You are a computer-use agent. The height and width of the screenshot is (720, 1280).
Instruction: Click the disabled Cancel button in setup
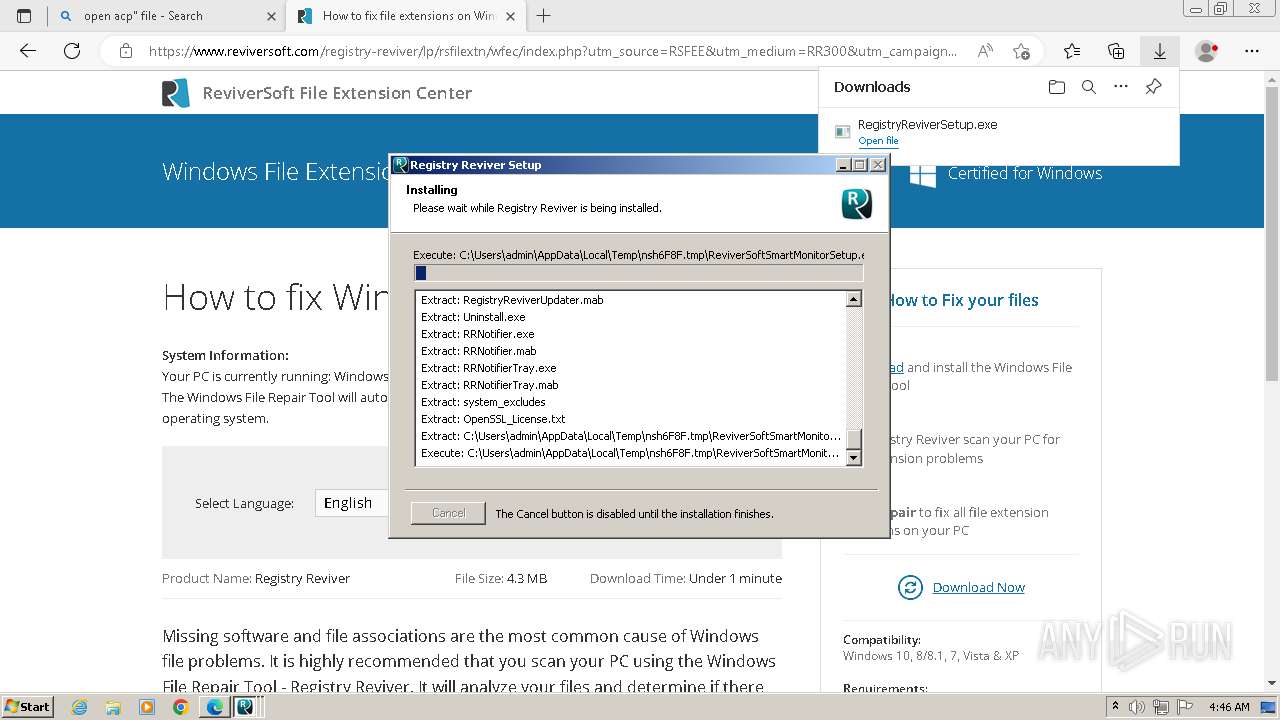(448, 513)
